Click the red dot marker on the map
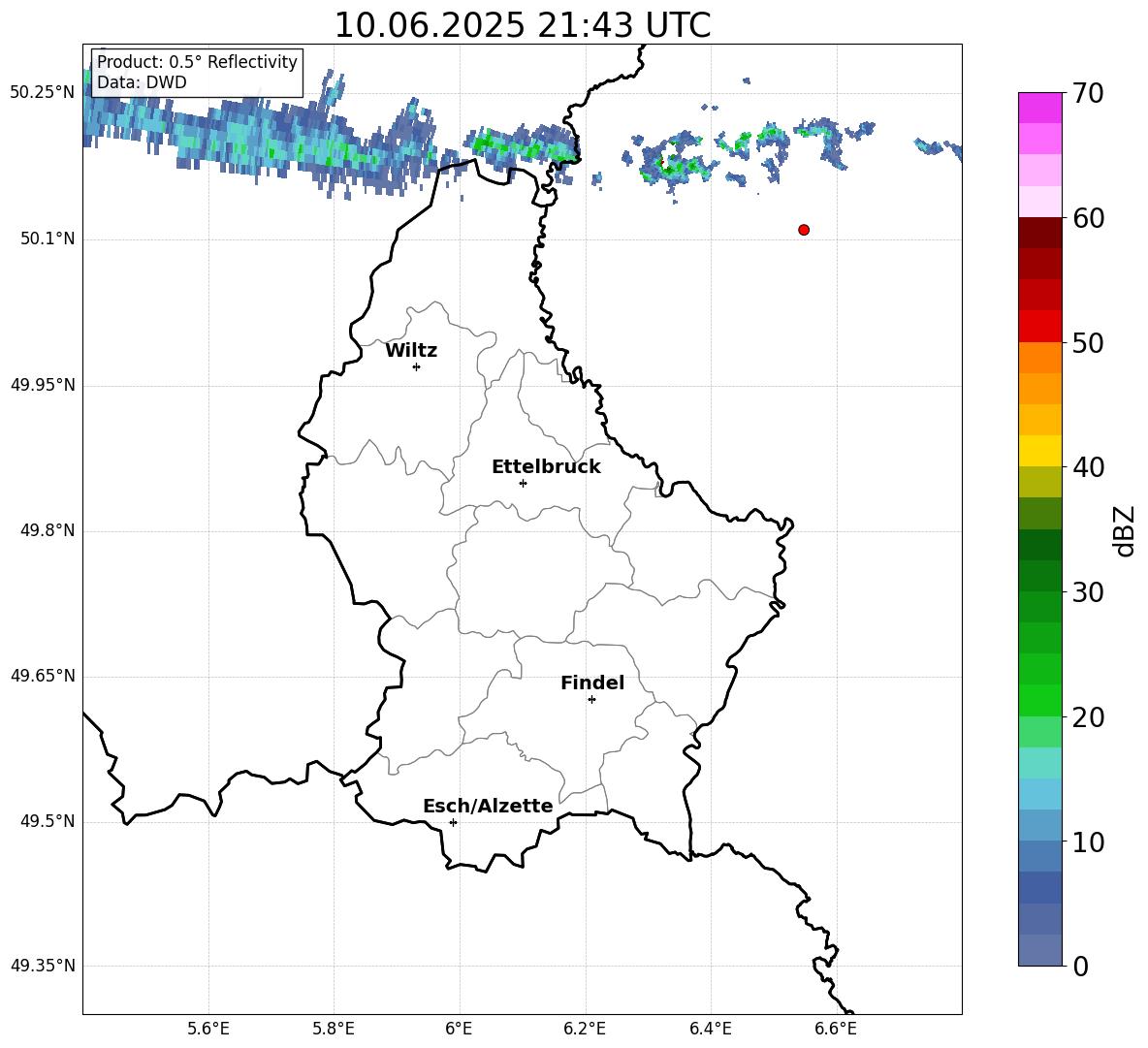The width and height of the screenshot is (1148, 1048). point(804,230)
